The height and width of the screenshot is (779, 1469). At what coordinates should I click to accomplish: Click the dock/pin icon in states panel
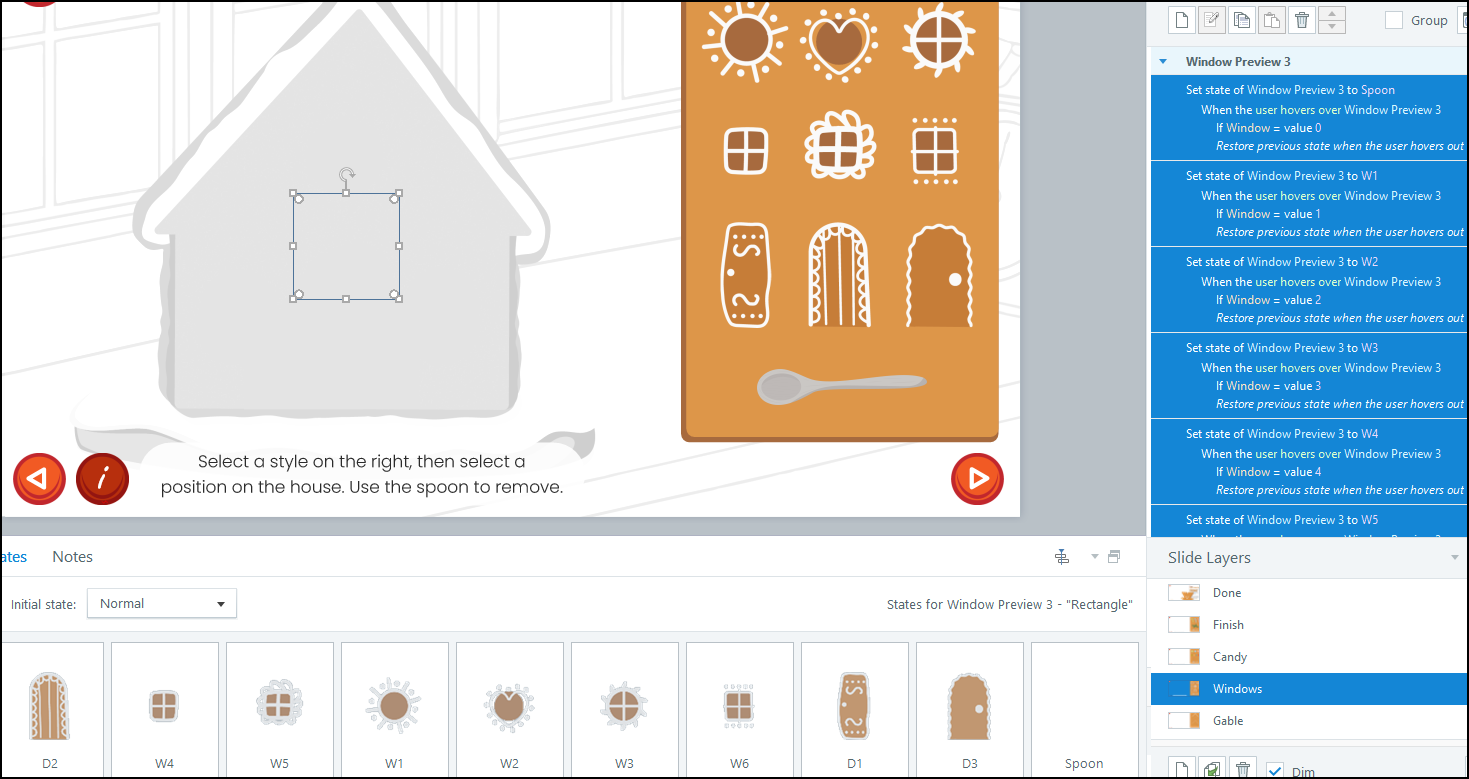coord(1063,557)
